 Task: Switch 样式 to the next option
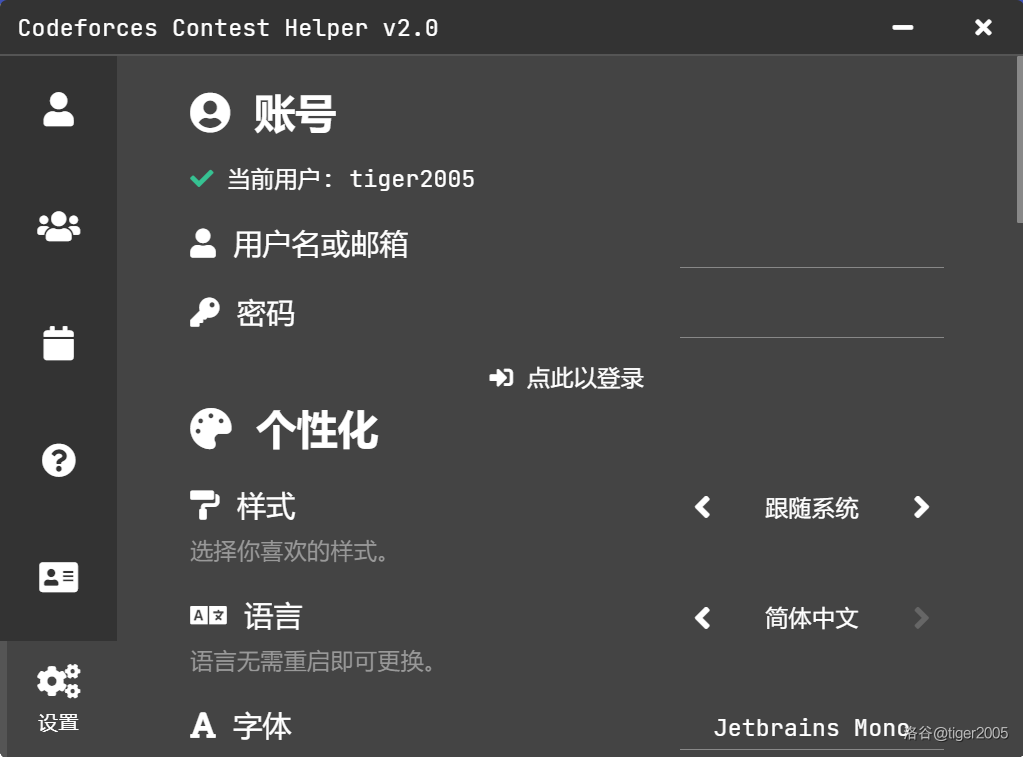921,508
